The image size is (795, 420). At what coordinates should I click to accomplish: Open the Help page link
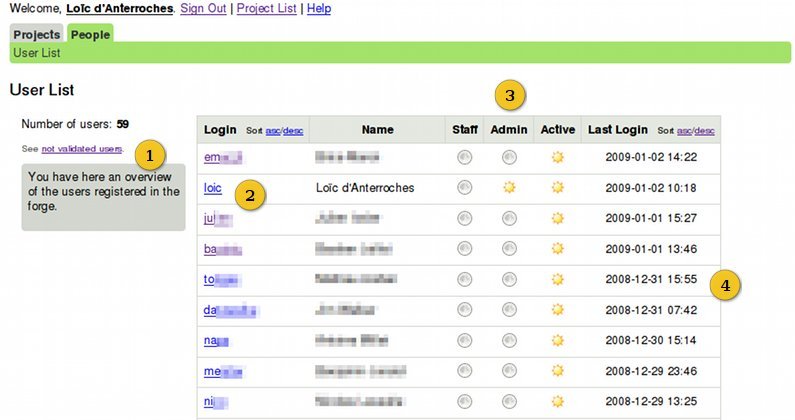pos(319,8)
